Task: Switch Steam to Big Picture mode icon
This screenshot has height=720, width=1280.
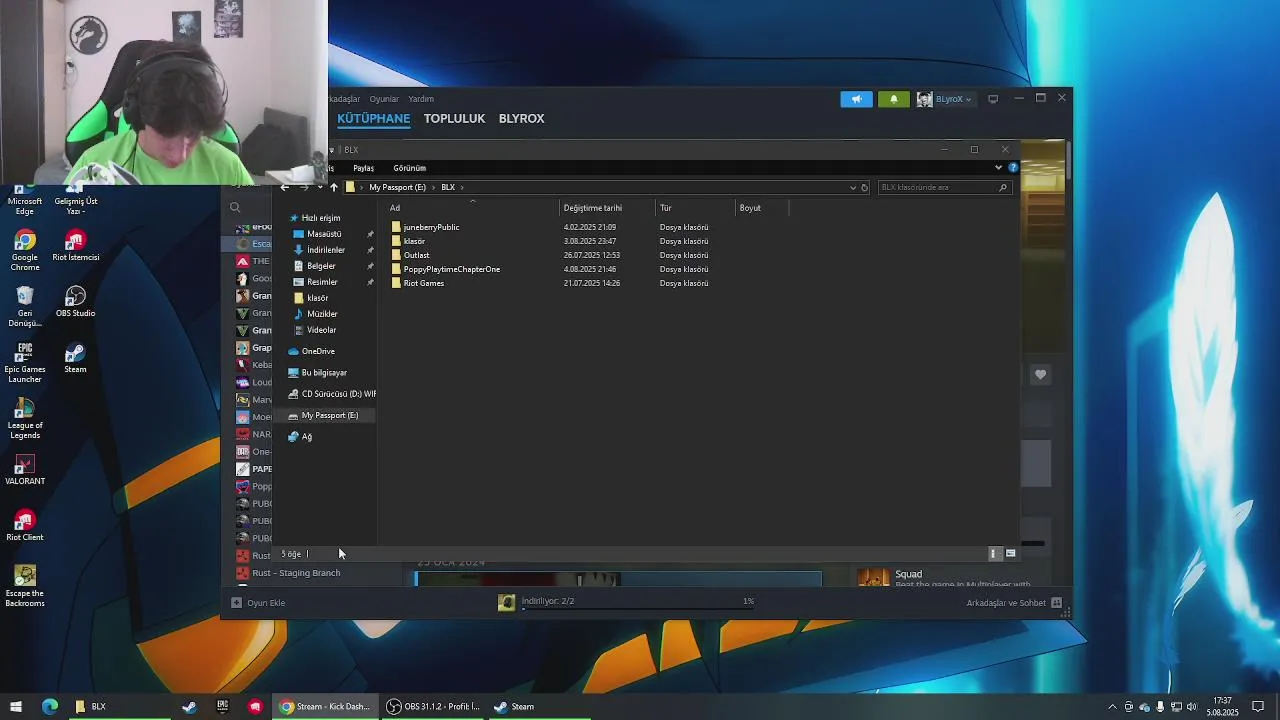Action: [993, 99]
